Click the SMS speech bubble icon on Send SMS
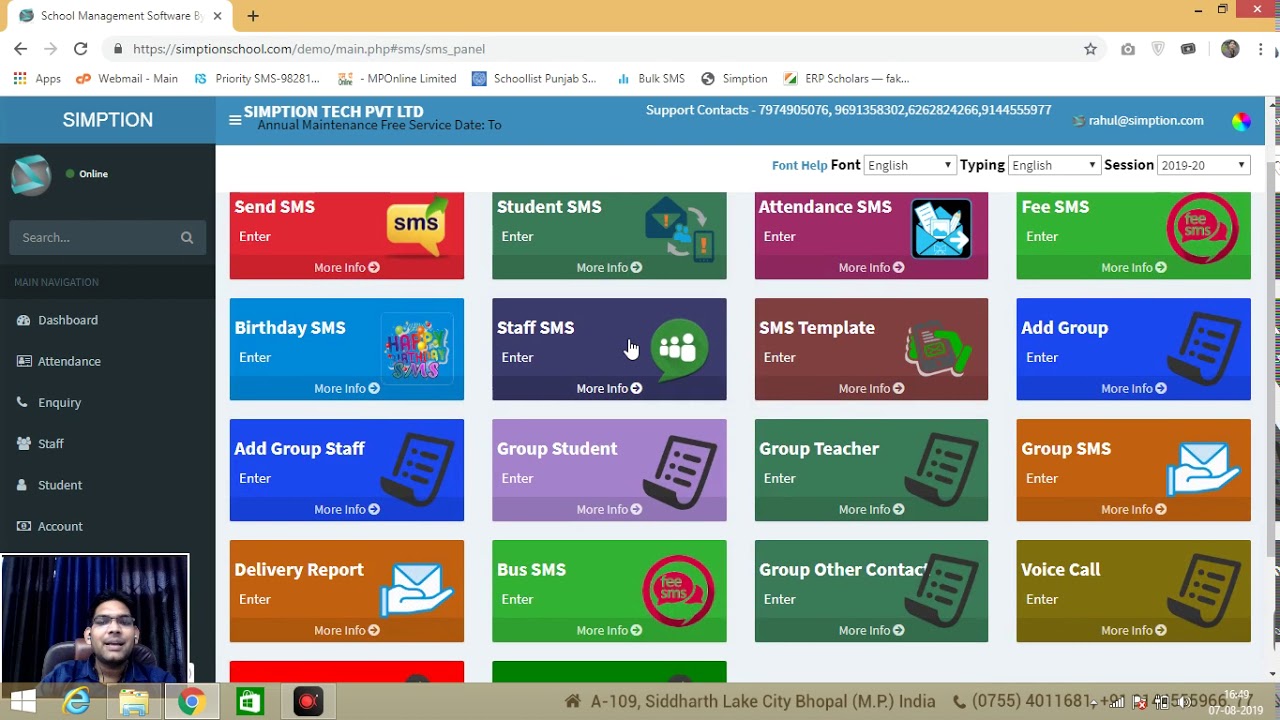 (x=417, y=226)
